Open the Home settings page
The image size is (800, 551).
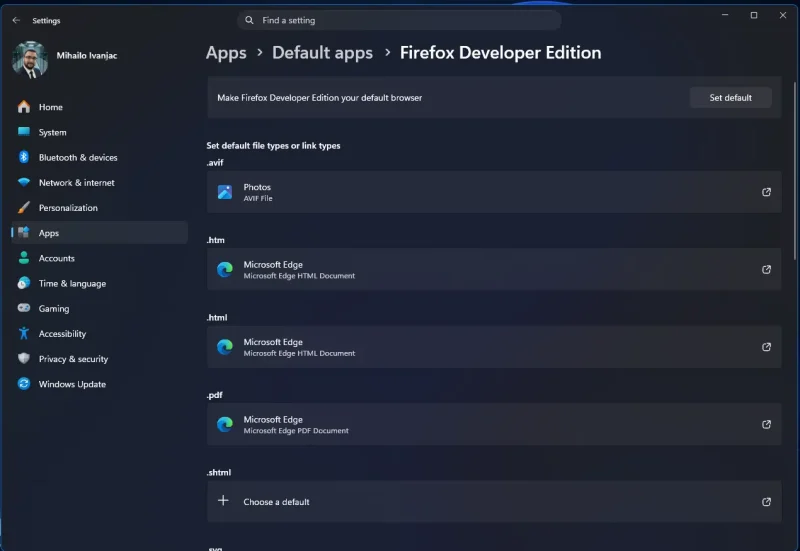point(99,107)
